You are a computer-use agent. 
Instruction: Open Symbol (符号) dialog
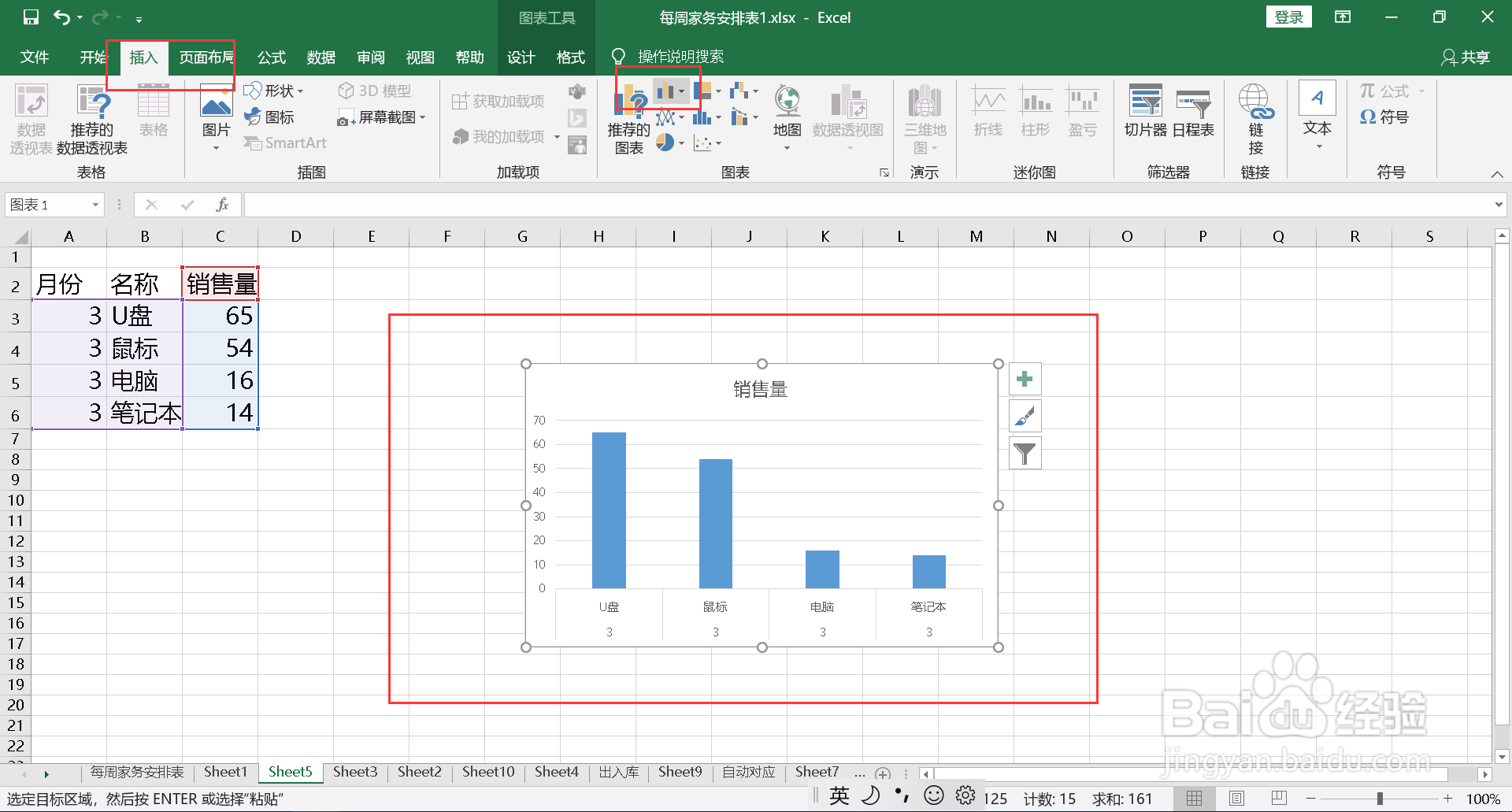[x=1384, y=117]
